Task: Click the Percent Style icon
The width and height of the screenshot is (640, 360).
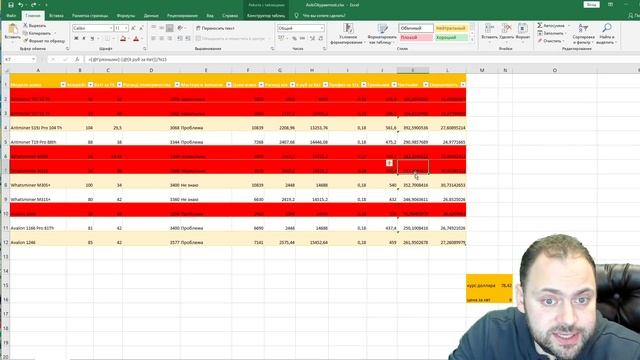Action: pyautogui.click(x=294, y=38)
